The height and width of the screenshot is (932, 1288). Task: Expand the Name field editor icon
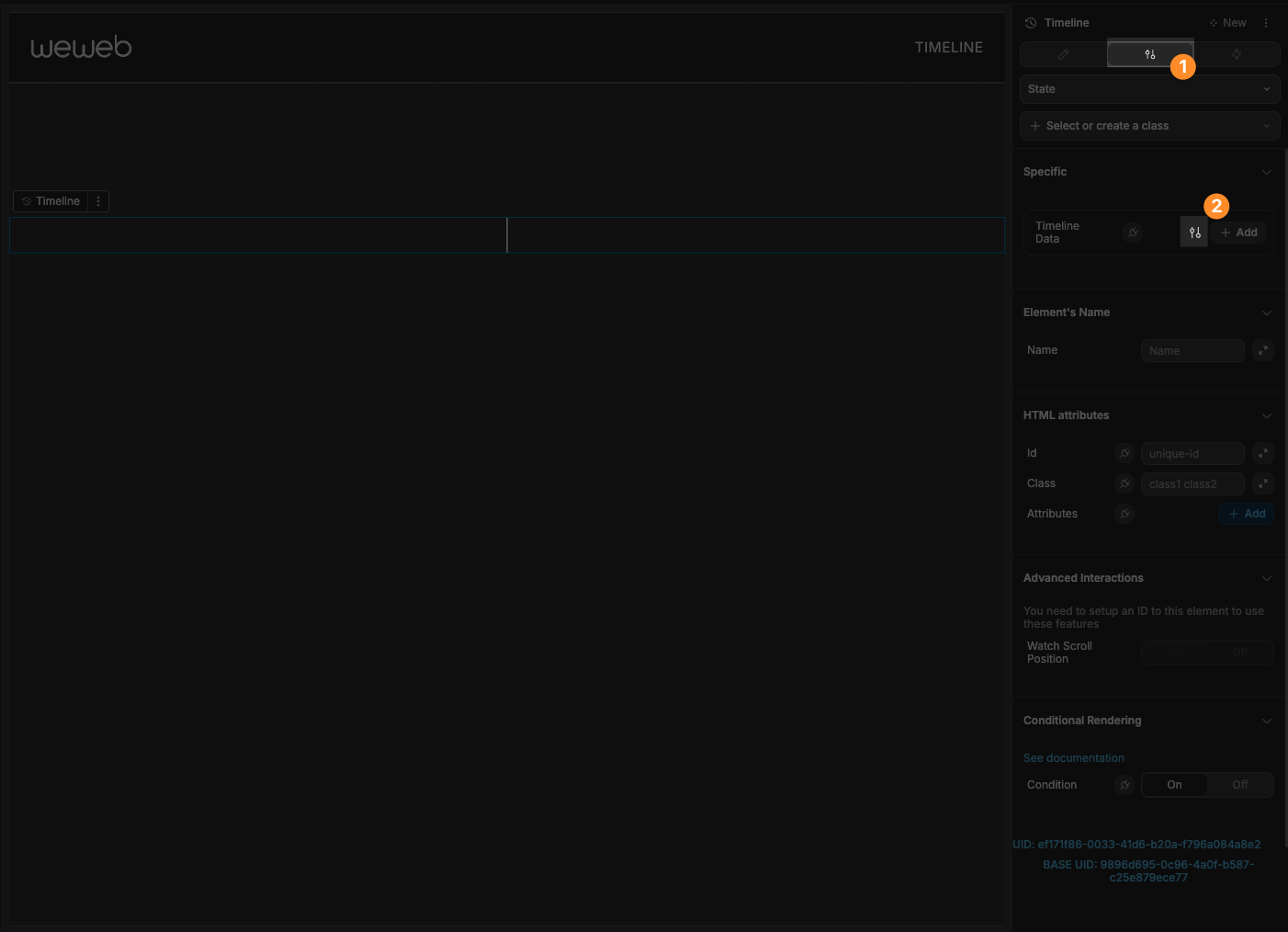click(x=1263, y=350)
